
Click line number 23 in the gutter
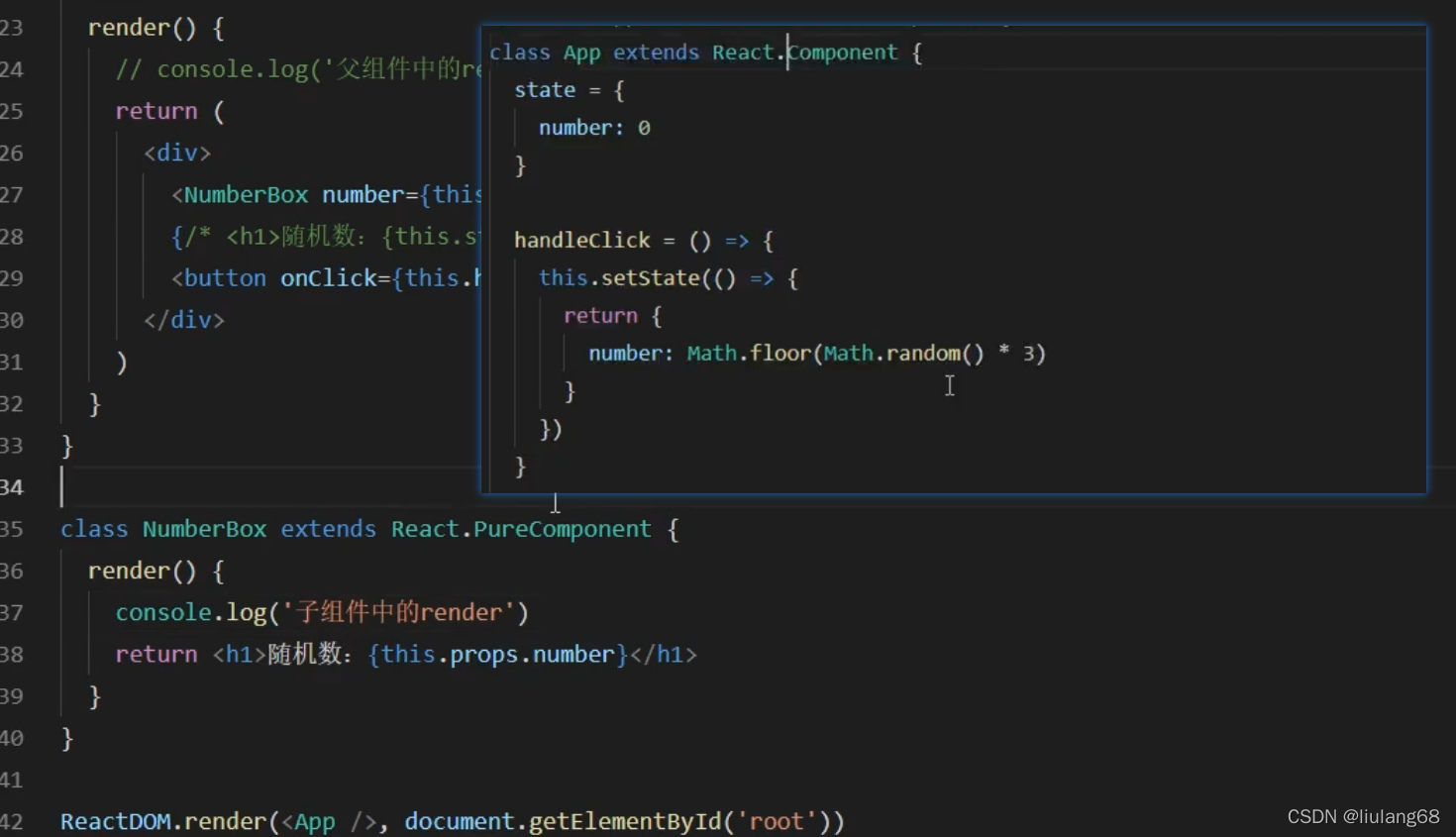click(x=11, y=28)
